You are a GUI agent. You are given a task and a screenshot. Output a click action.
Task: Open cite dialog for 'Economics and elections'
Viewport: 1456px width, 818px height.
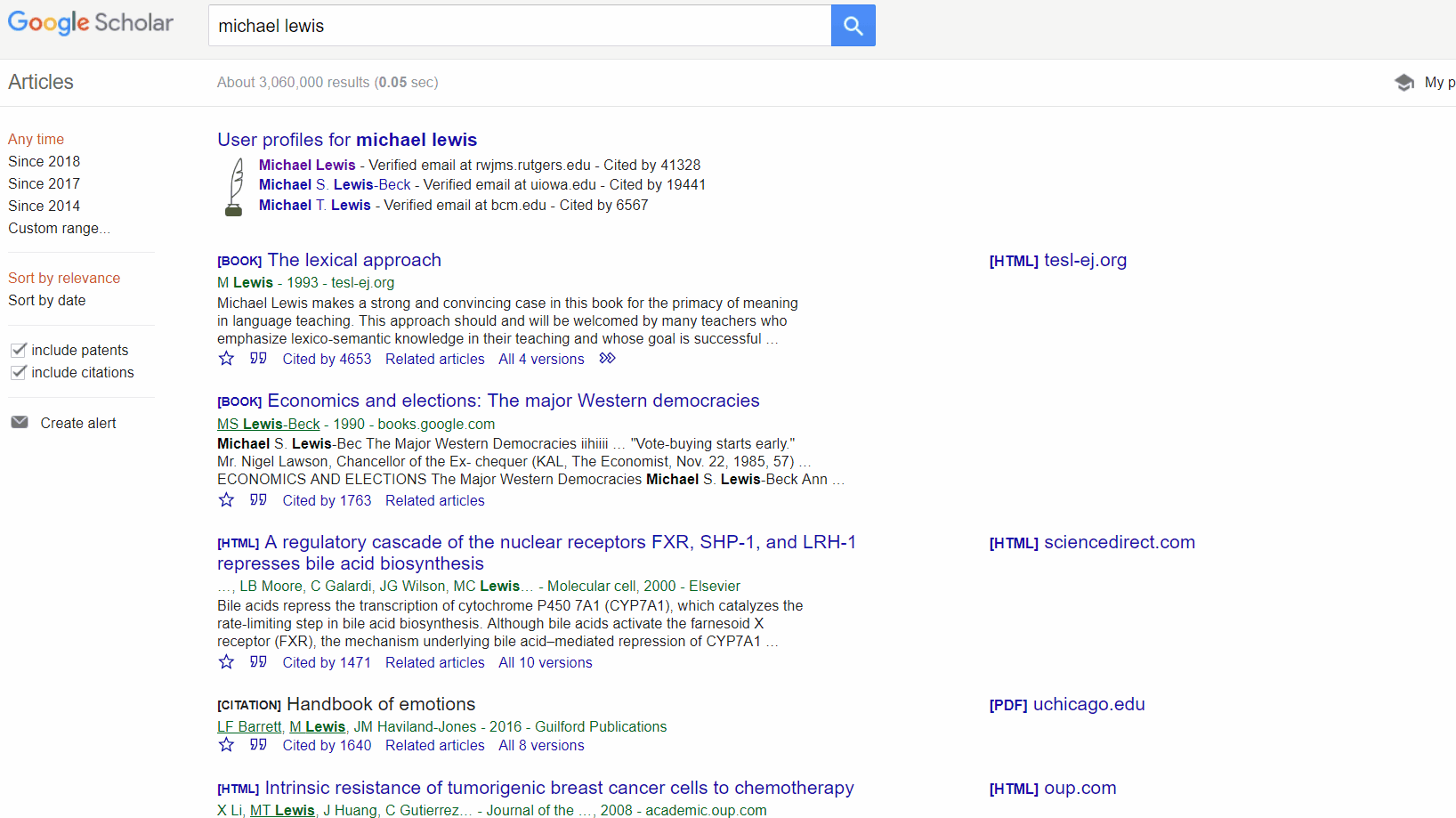[258, 500]
